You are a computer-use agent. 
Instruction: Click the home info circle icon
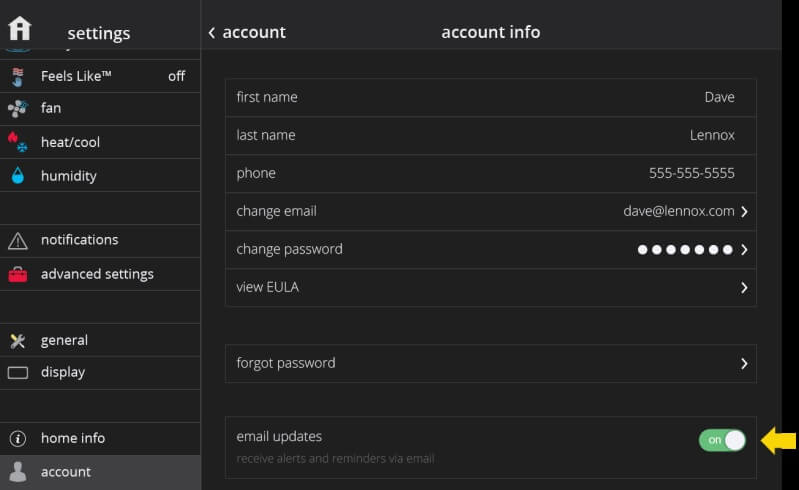point(17,439)
